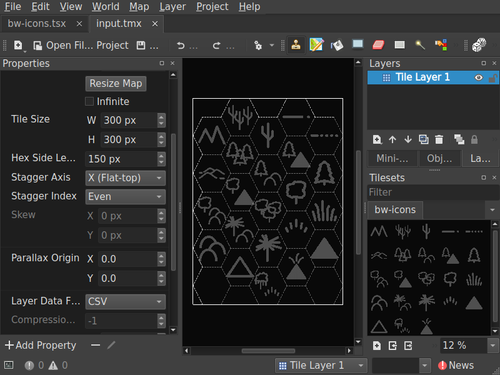Select the Shape Fill tool

(x=358, y=45)
